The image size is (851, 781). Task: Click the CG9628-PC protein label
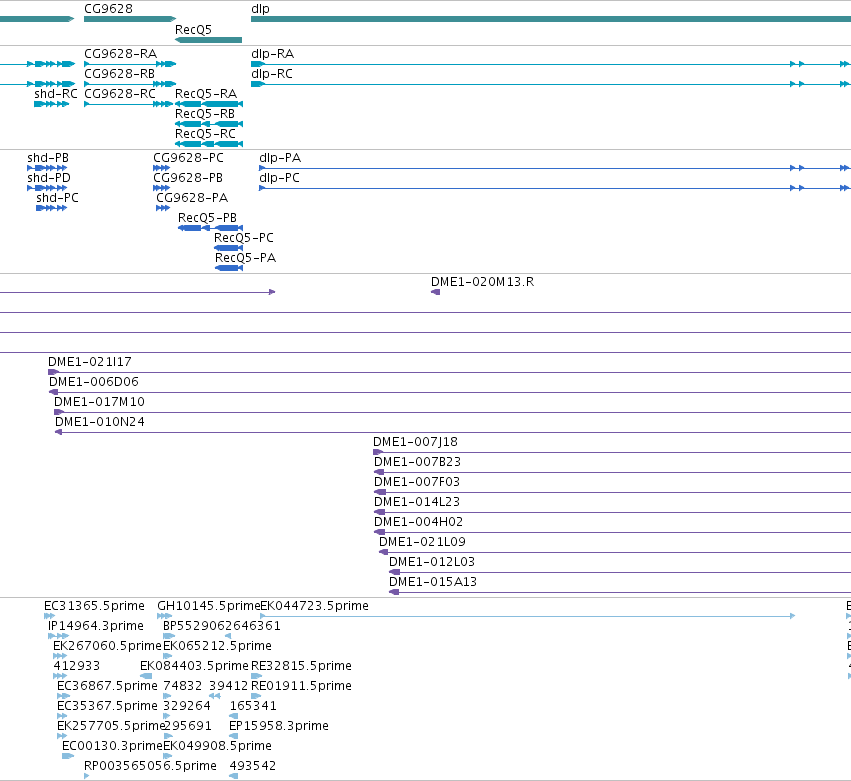188,158
